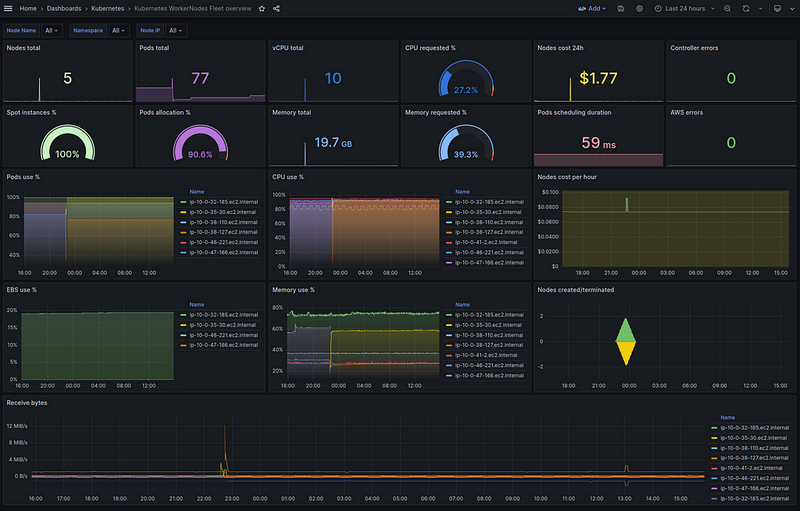Screen dimensions: 800x511
Task: Toggle ip-10-0-35-30 series in CPU use legend
Action: point(488,212)
